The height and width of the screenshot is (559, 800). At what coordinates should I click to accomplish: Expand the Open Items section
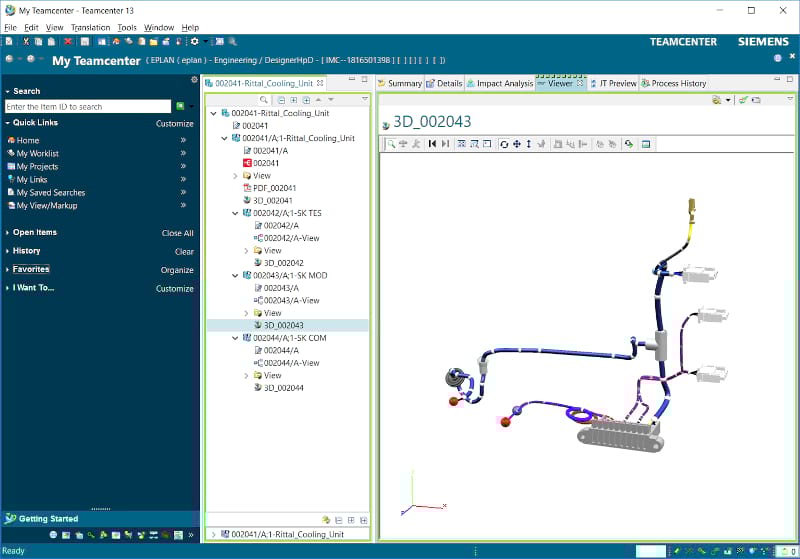point(7,233)
